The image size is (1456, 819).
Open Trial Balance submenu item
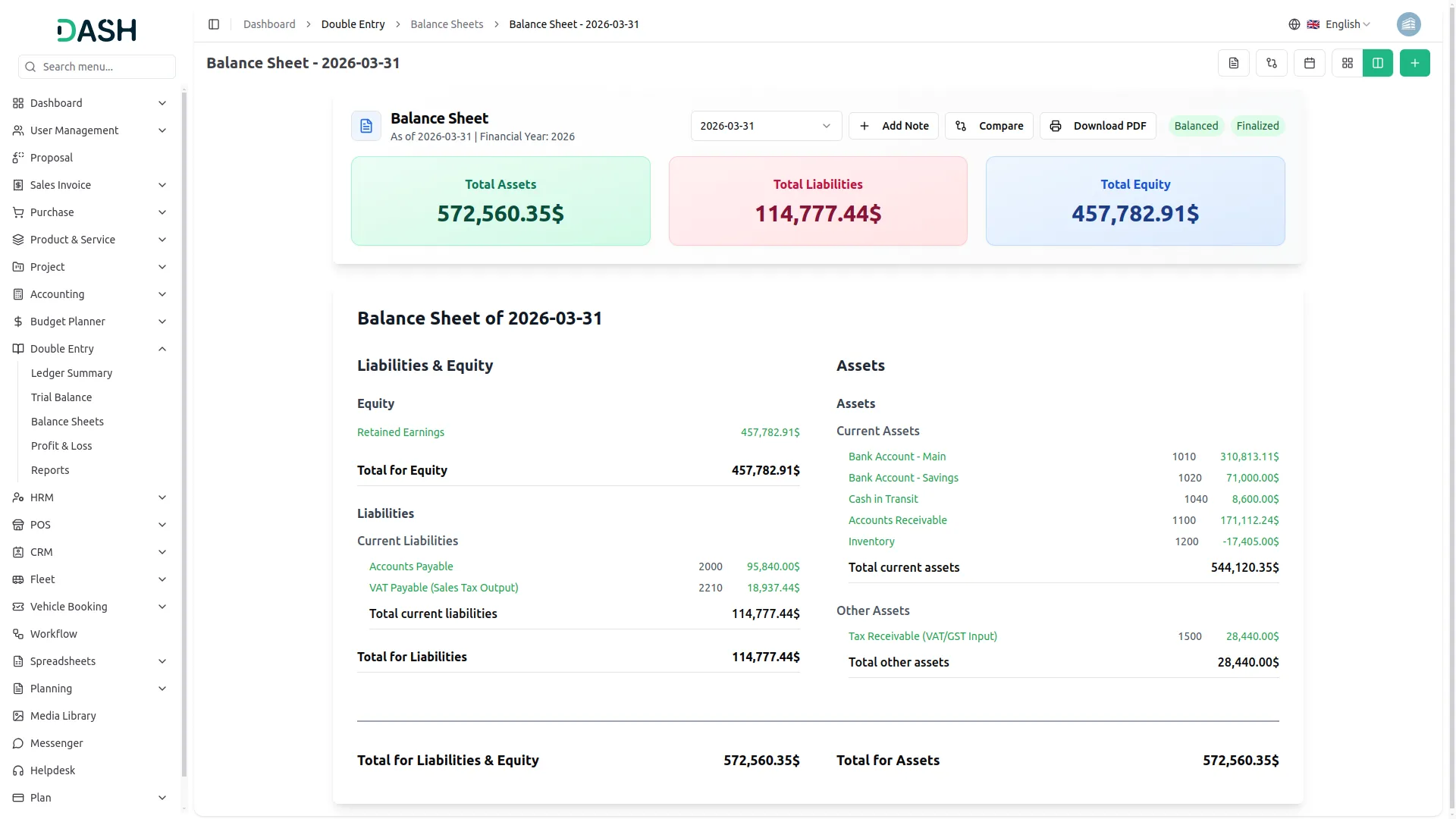pos(61,397)
